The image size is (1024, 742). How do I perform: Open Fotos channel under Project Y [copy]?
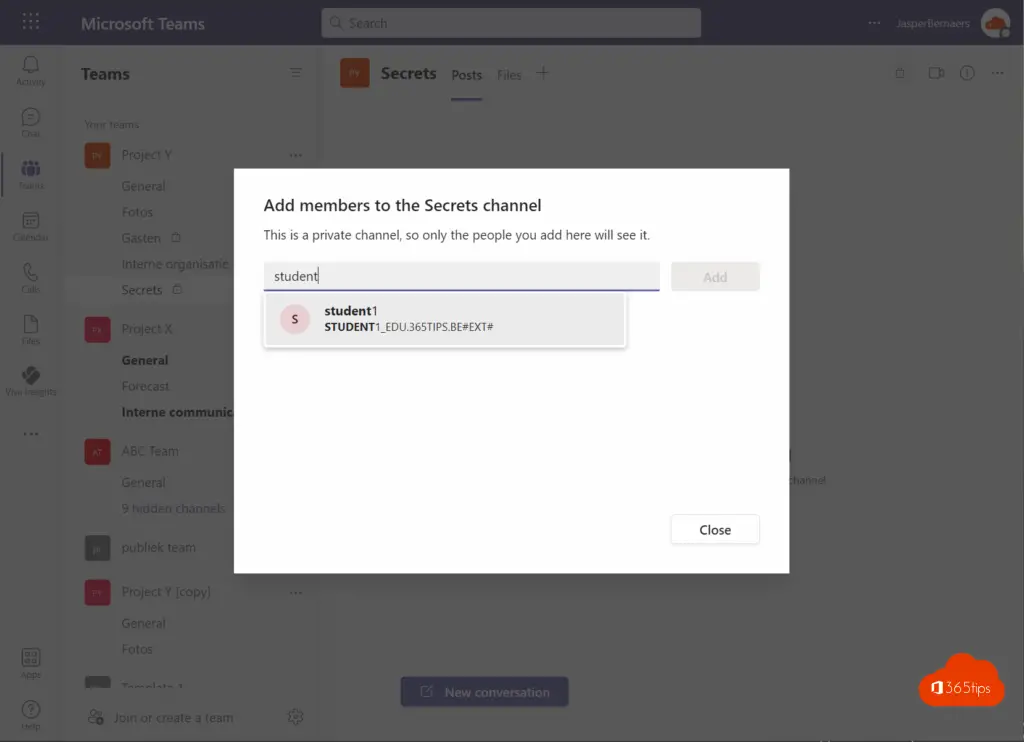pos(137,649)
